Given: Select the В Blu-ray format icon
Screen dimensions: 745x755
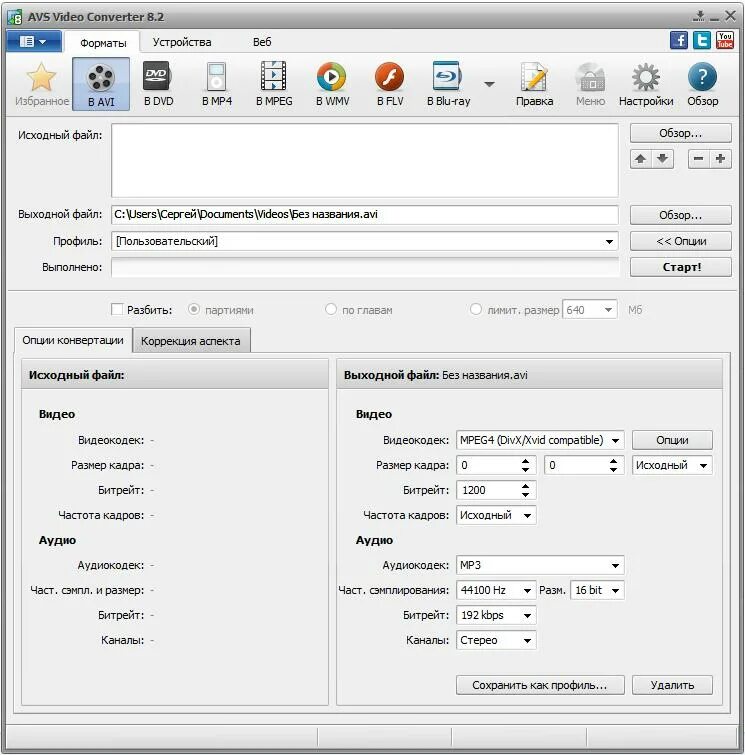Looking at the screenshot, I should tap(448, 84).
